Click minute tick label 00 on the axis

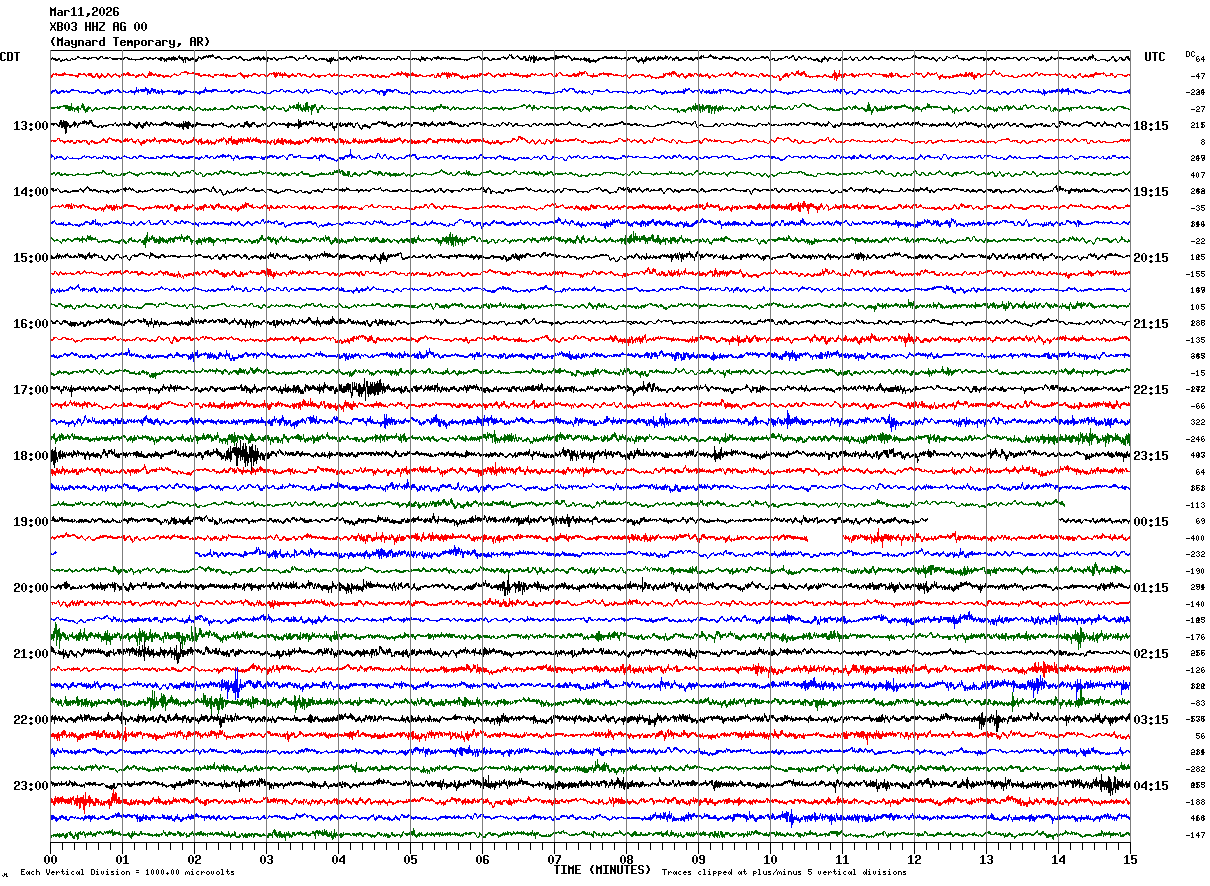(50, 859)
